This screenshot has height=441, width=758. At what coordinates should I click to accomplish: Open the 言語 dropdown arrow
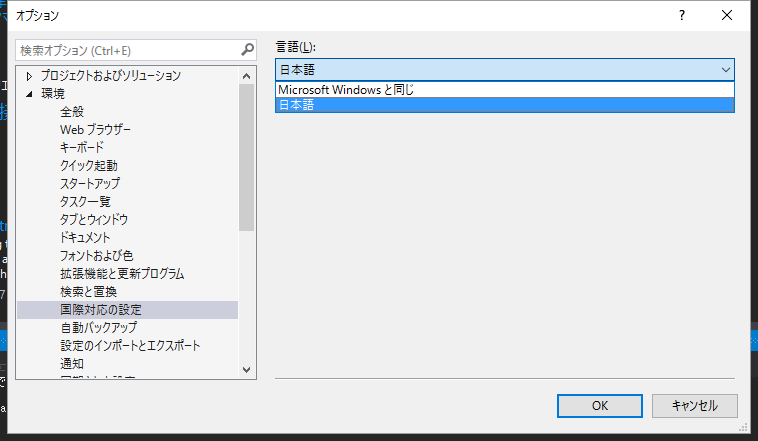pyautogui.click(x=726, y=70)
